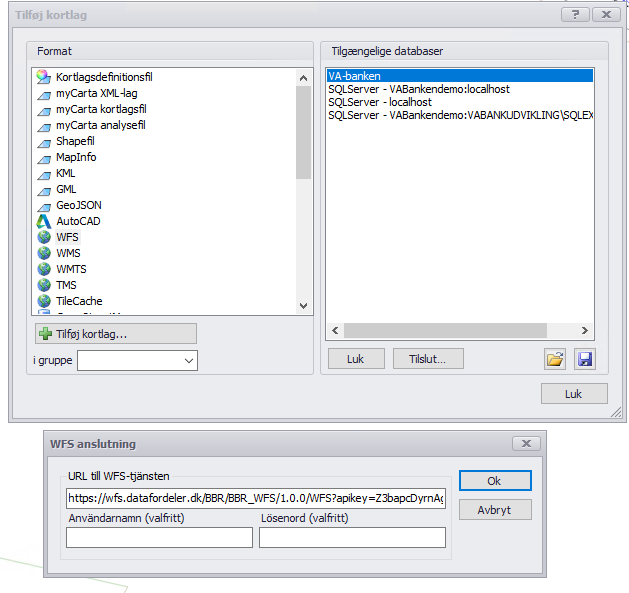629x593 pixels.
Task: Click the URL till WFS-tjänsten field
Action: click(255, 498)
